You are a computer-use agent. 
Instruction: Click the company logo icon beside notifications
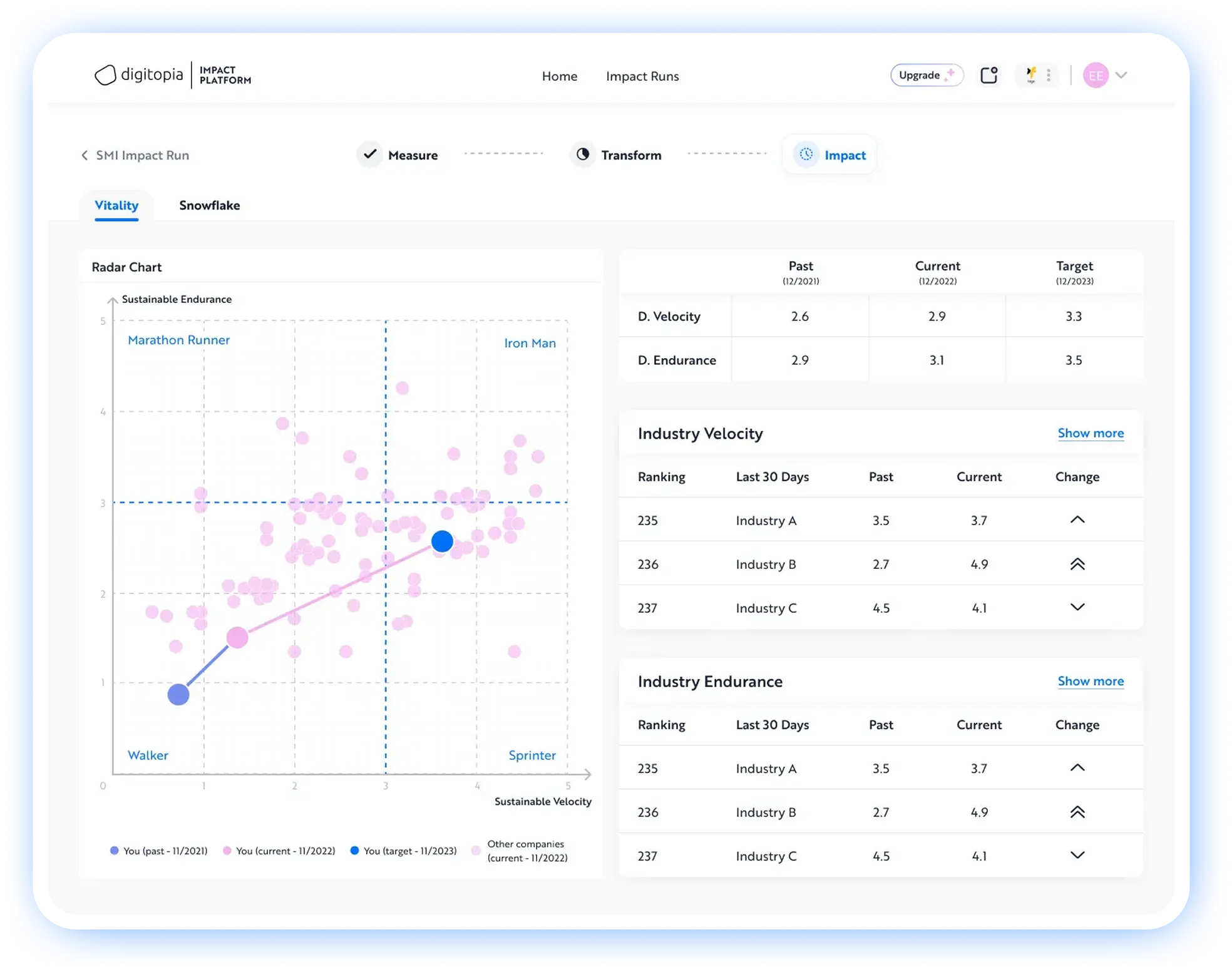click(1030, 75)
